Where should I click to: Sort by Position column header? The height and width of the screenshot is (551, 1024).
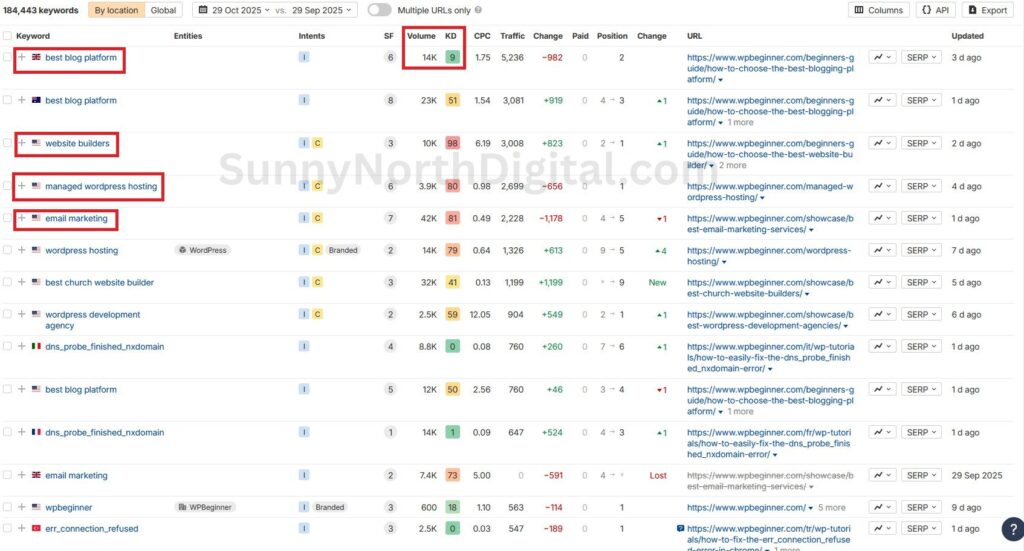612,36
